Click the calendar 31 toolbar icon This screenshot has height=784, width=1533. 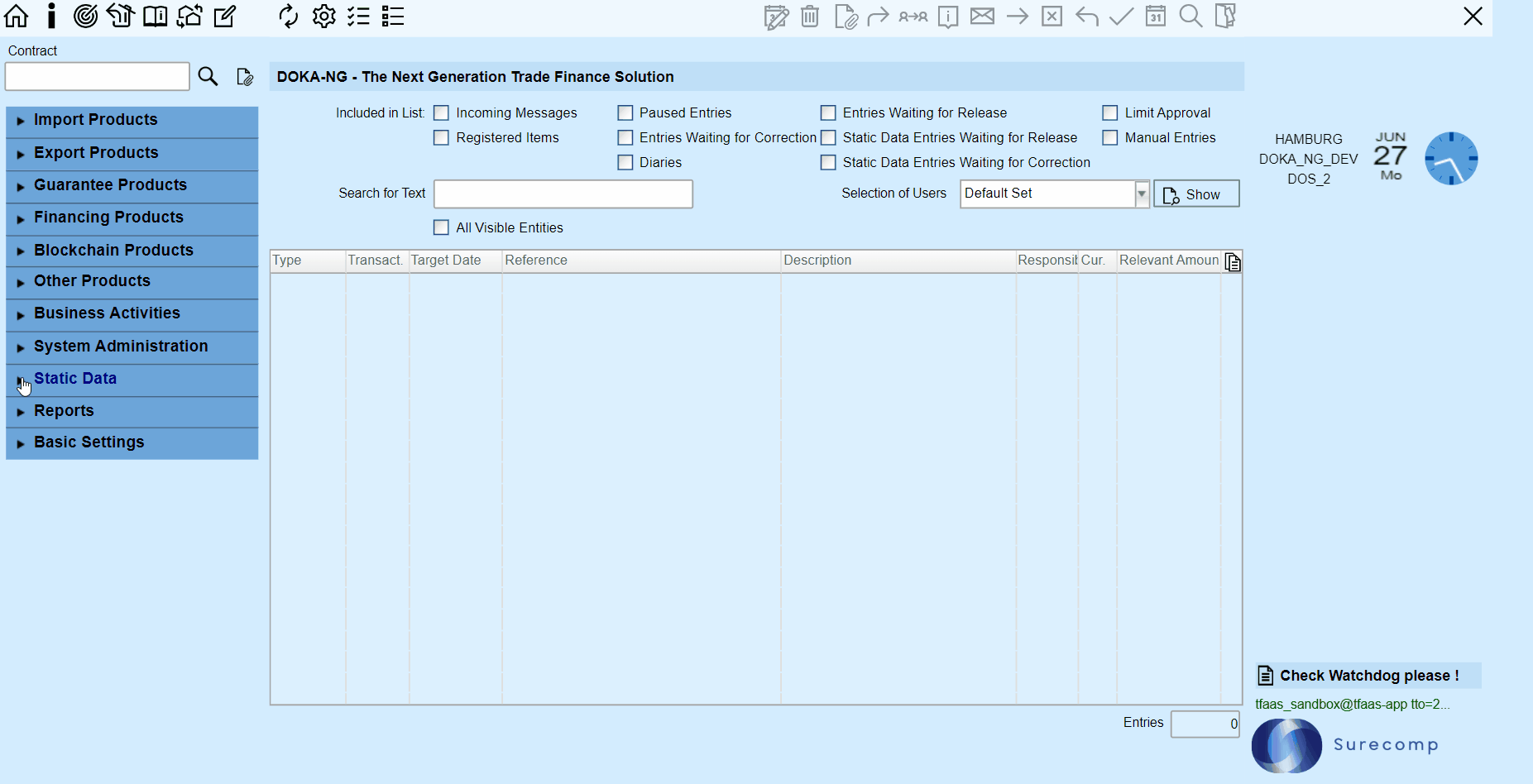pyautogui.click(x=1156, y=17)
